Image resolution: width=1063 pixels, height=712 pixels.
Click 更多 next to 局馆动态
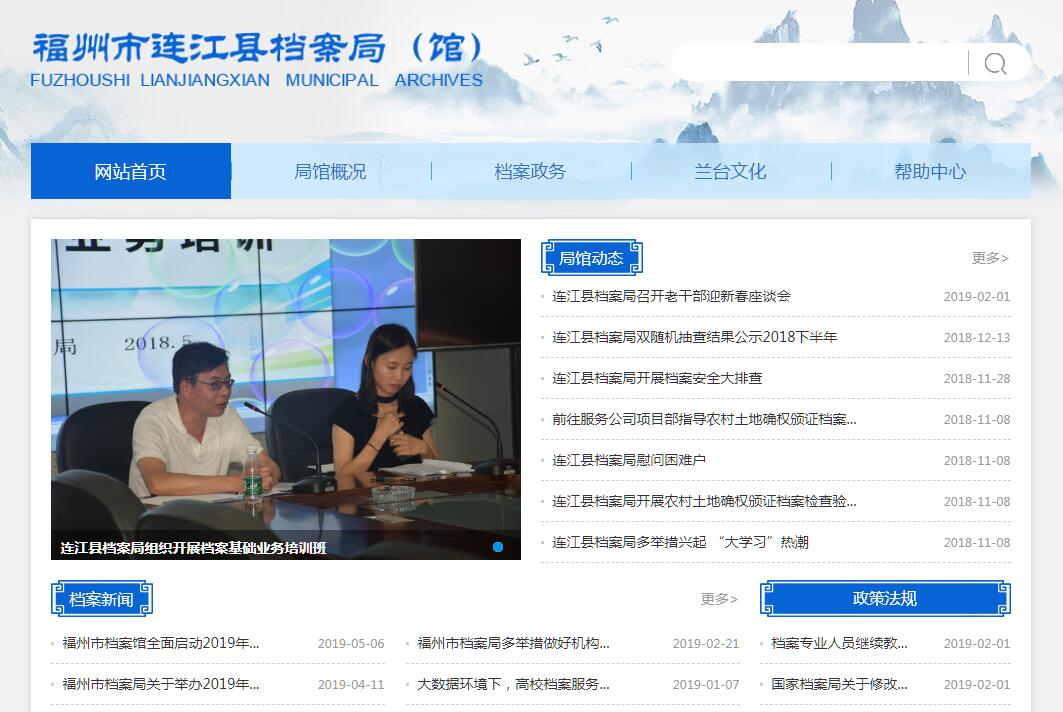click(x=990, y=258)
